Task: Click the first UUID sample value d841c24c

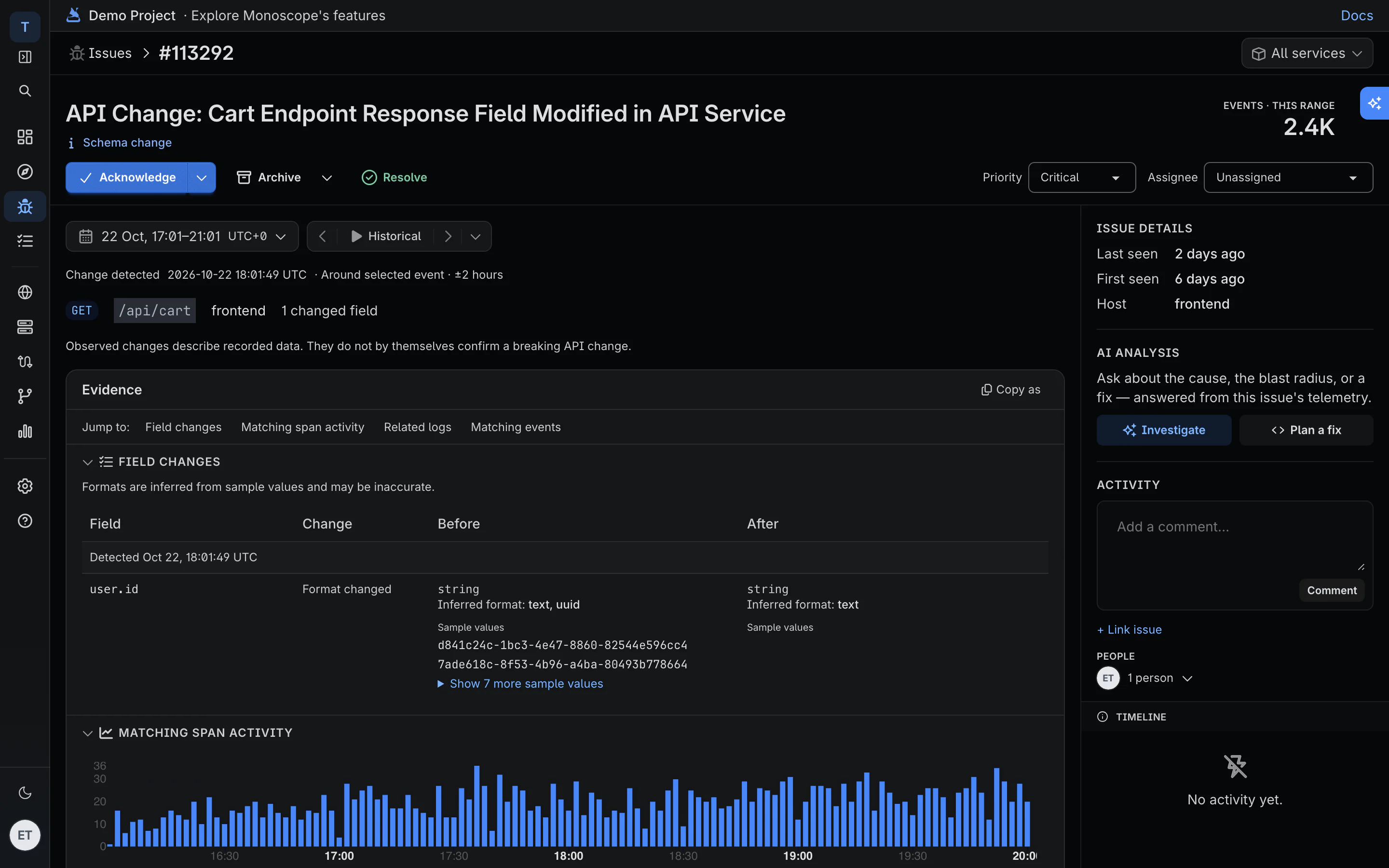Action: click(562, 645)
